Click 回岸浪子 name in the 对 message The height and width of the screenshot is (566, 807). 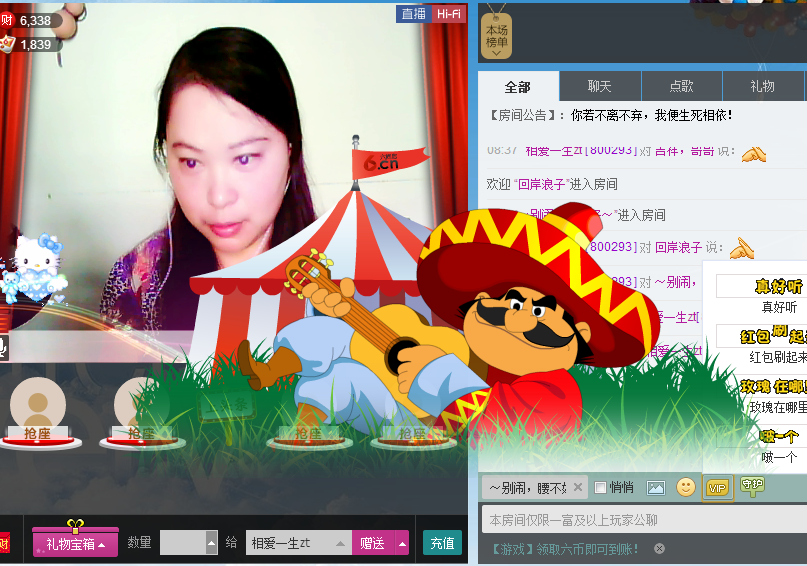pyautogui.click(x=678, y=247)
